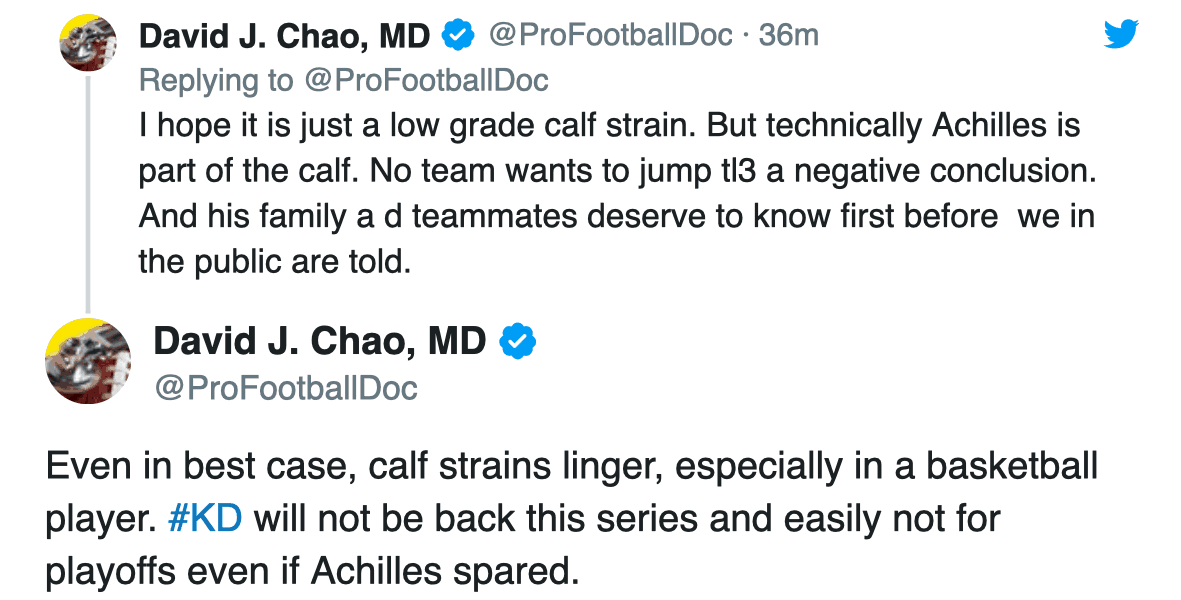Image resolution: width=1181 pixels, height=600 pixels.
Task: Open David J. Chao, MD name in the main tweet
Action: [320, 343]
